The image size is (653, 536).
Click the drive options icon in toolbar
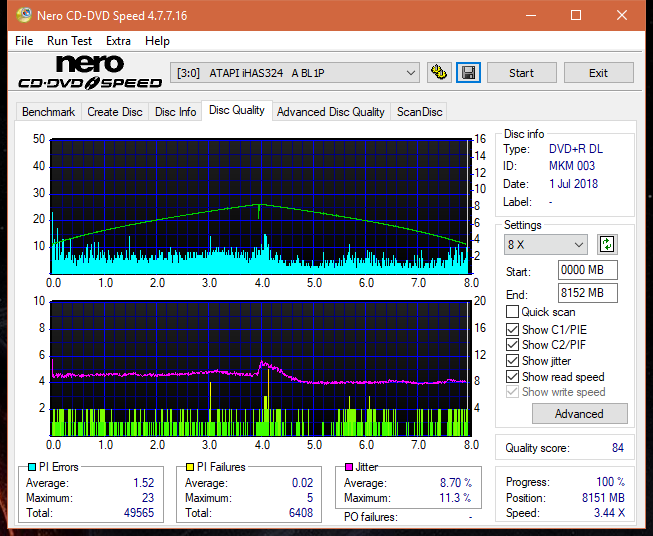pos(438,73)
